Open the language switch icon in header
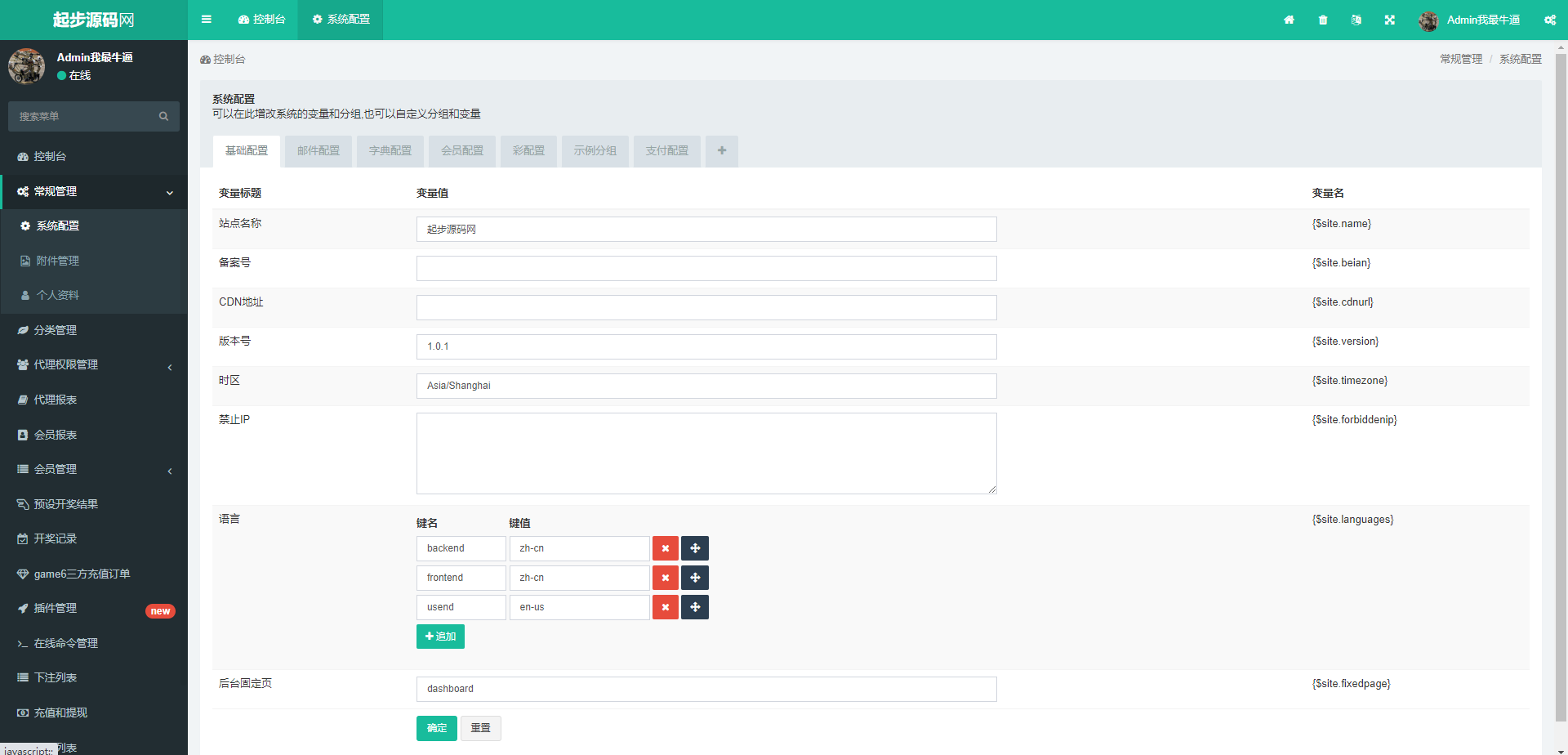This screenshot has width=1568, height=755. 1356,20
